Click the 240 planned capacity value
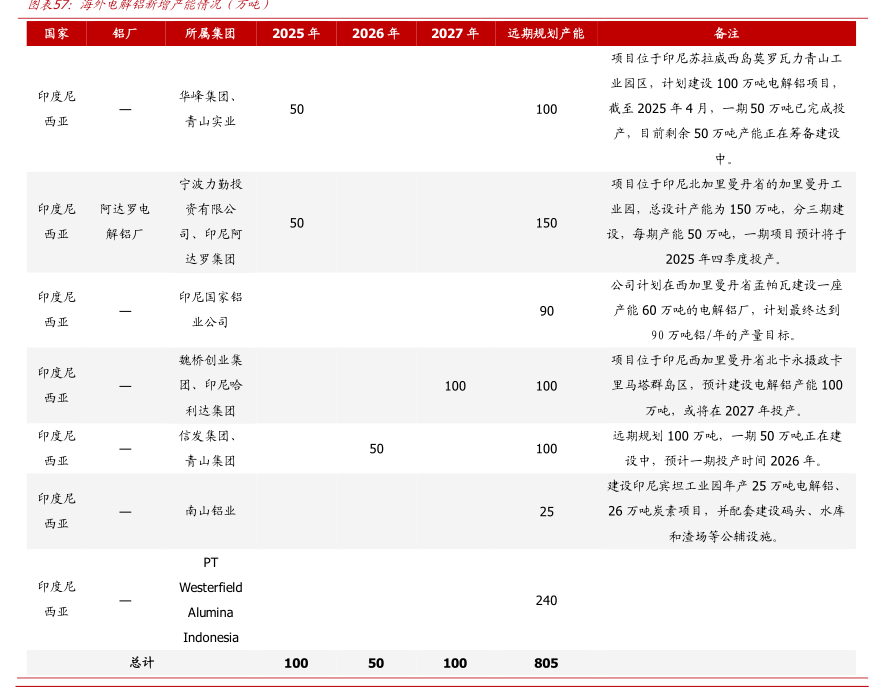 546,600
